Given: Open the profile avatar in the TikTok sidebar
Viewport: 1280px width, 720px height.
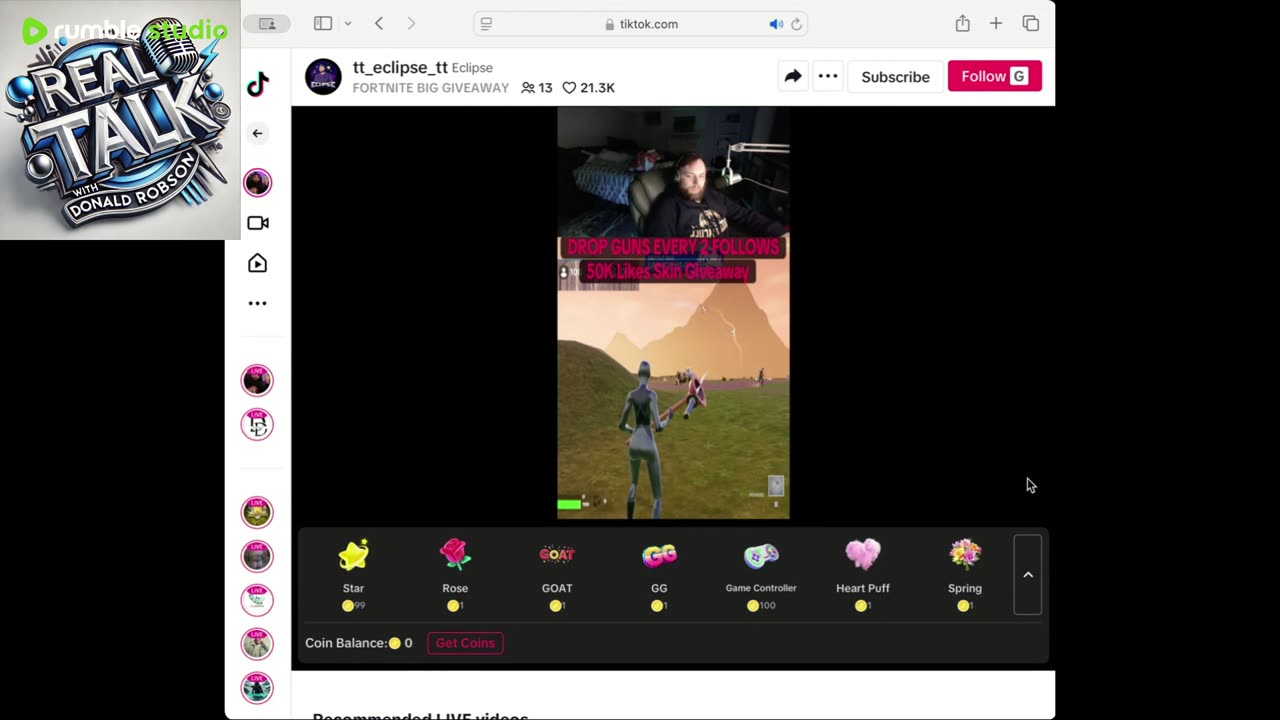Looking at the screenshot, I should pos(257,182).
